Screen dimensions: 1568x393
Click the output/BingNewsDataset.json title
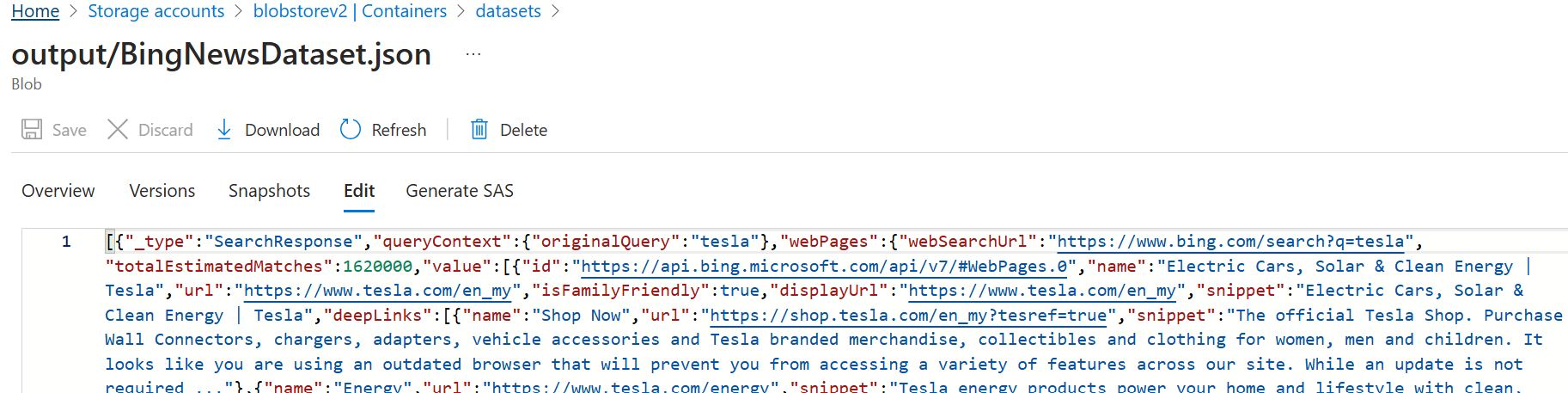(222, 54)
